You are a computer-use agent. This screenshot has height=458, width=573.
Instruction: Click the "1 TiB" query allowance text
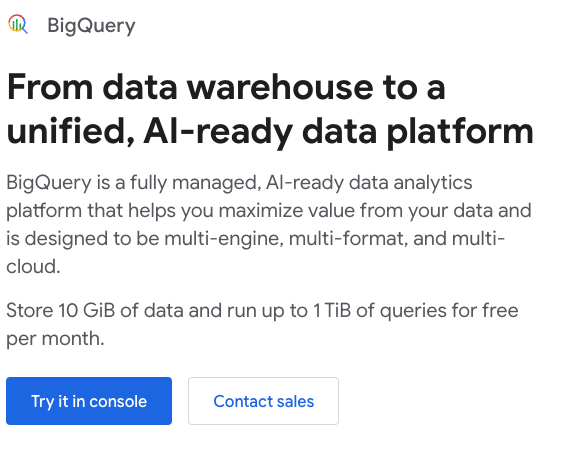(x=332, y=311)
